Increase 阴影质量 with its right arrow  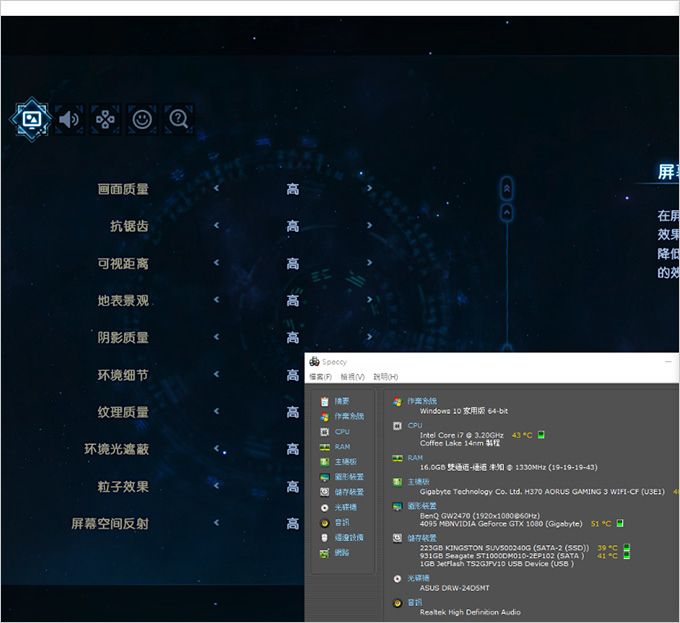coord(369,337)
